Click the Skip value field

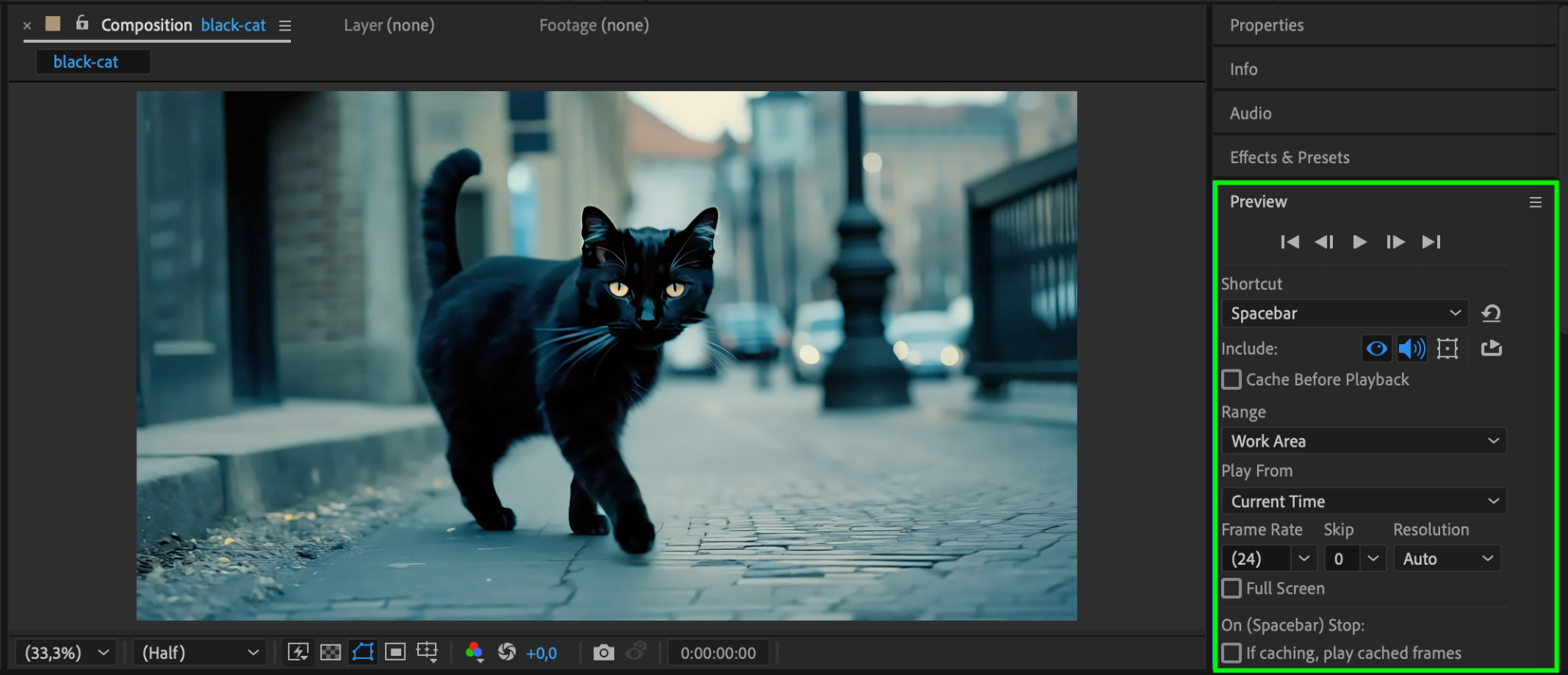[1342, 559]
